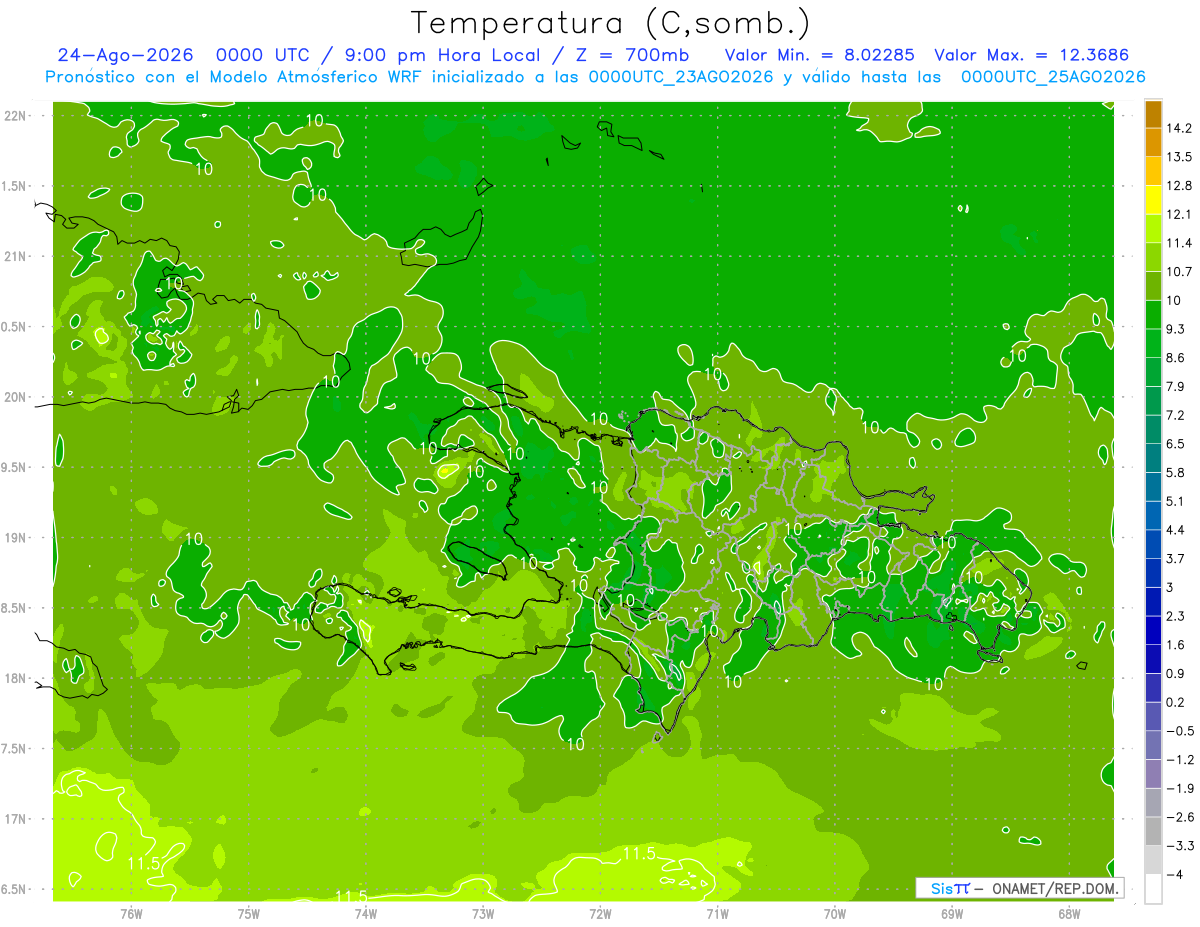Select 'Valor Min. = 8.02285' text

[819, 55]
